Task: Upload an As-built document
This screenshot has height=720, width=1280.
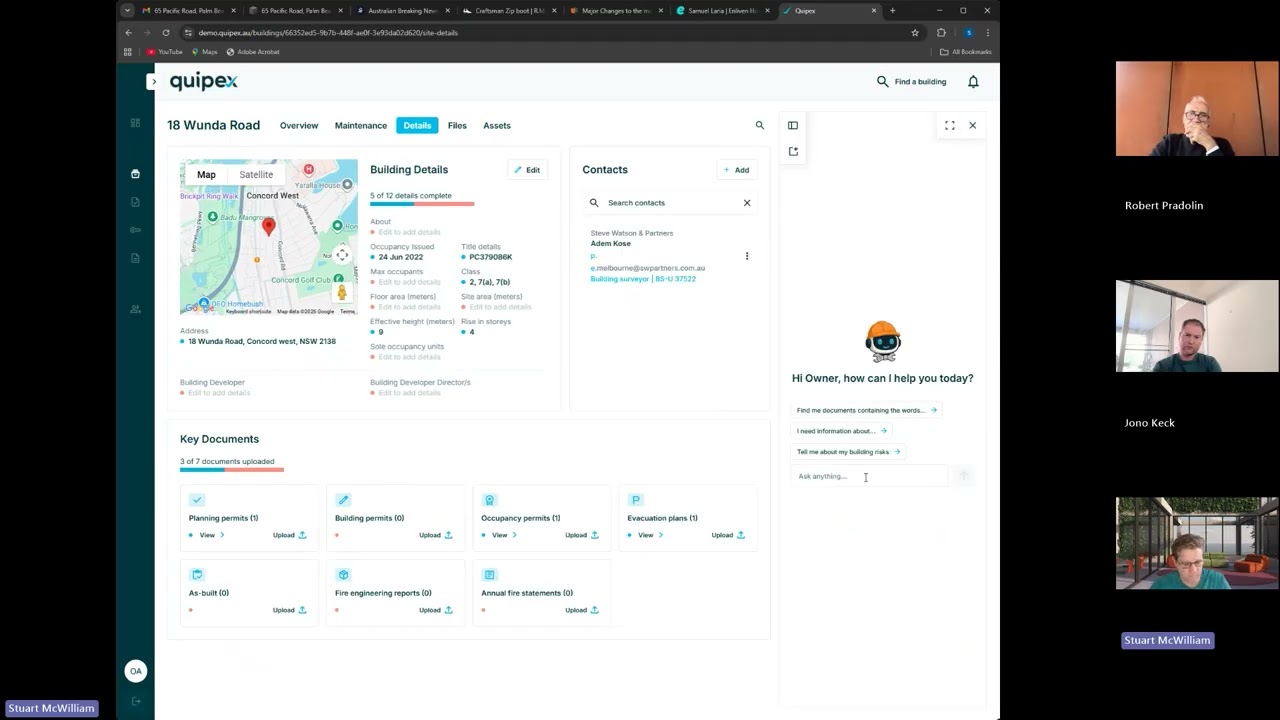Action: coord(290,610)
